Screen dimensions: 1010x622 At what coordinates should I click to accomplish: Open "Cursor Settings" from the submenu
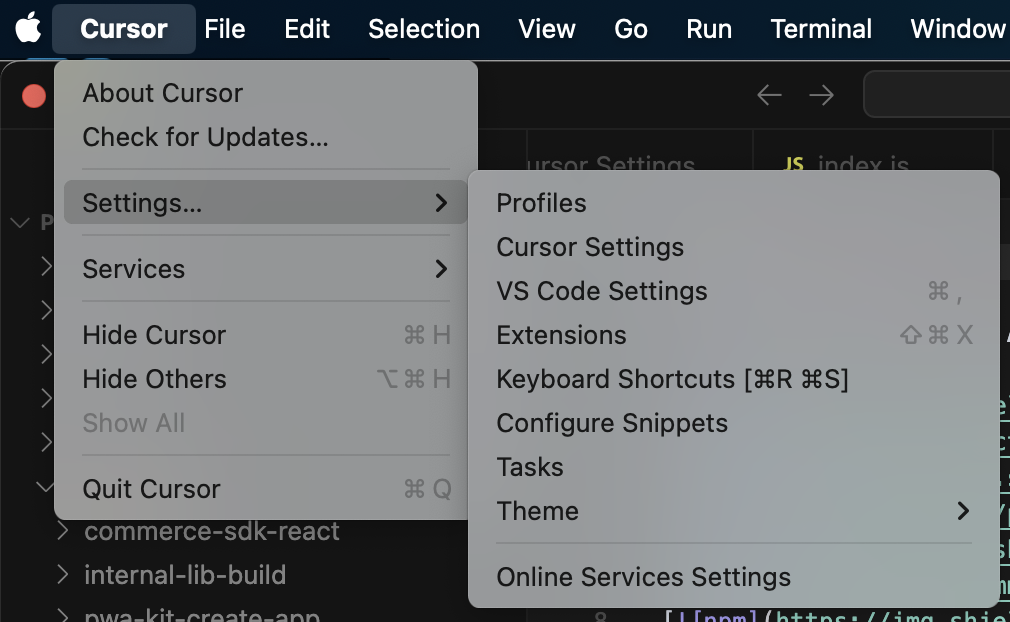tap(590, 247)
